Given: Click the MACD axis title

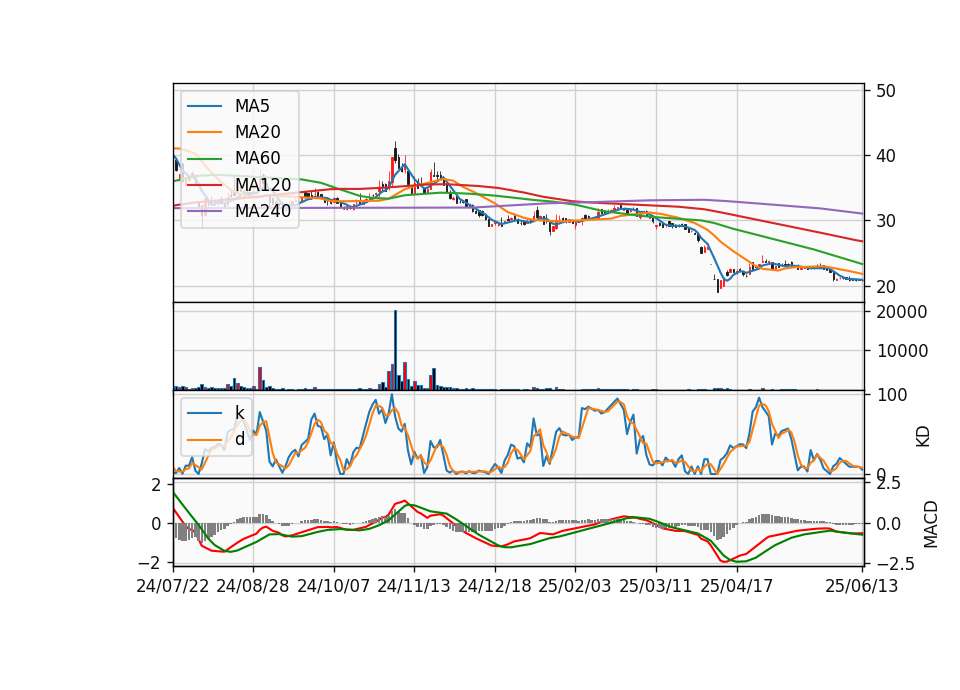Looking at the screenshot, I should click(931, 524).
